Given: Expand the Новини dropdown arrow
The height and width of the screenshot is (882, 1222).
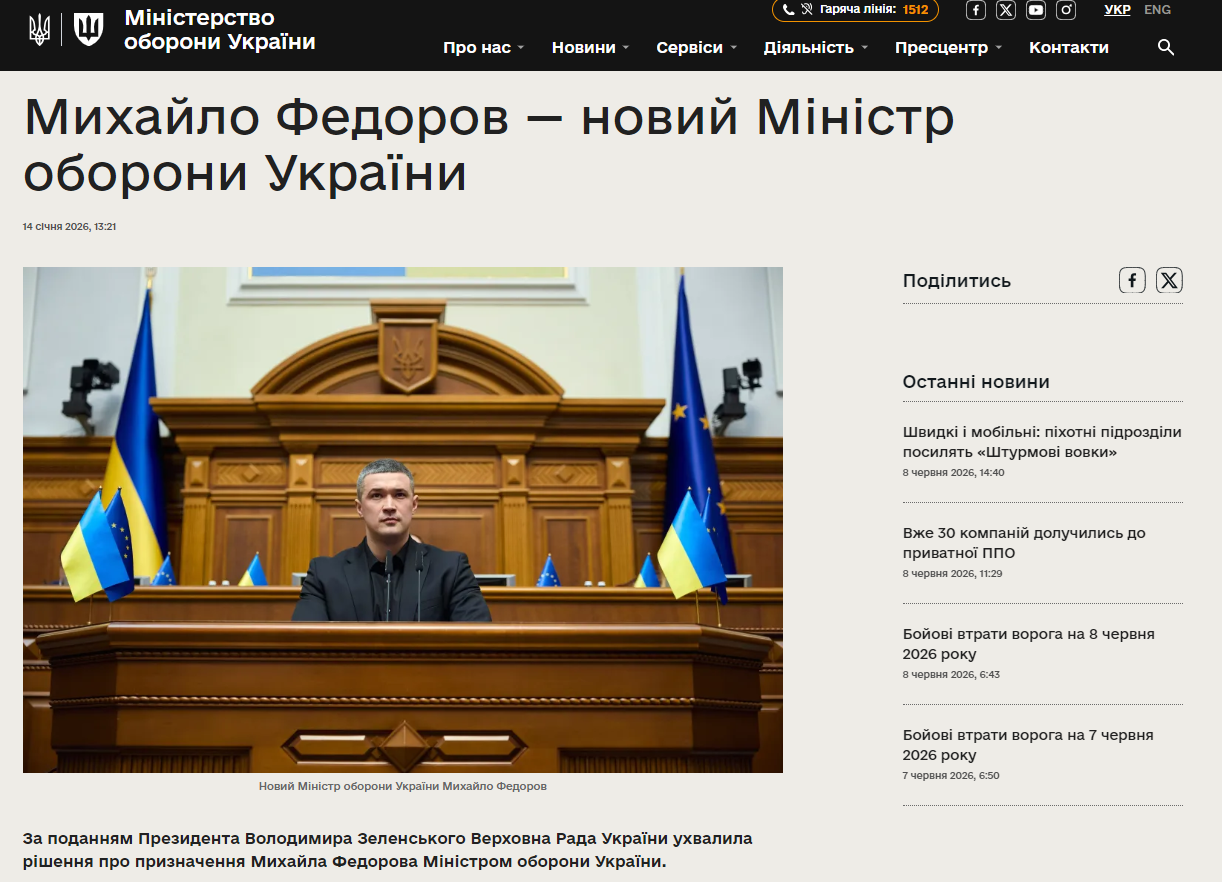Looking at the screenshot, I should (x=626, y=48).
